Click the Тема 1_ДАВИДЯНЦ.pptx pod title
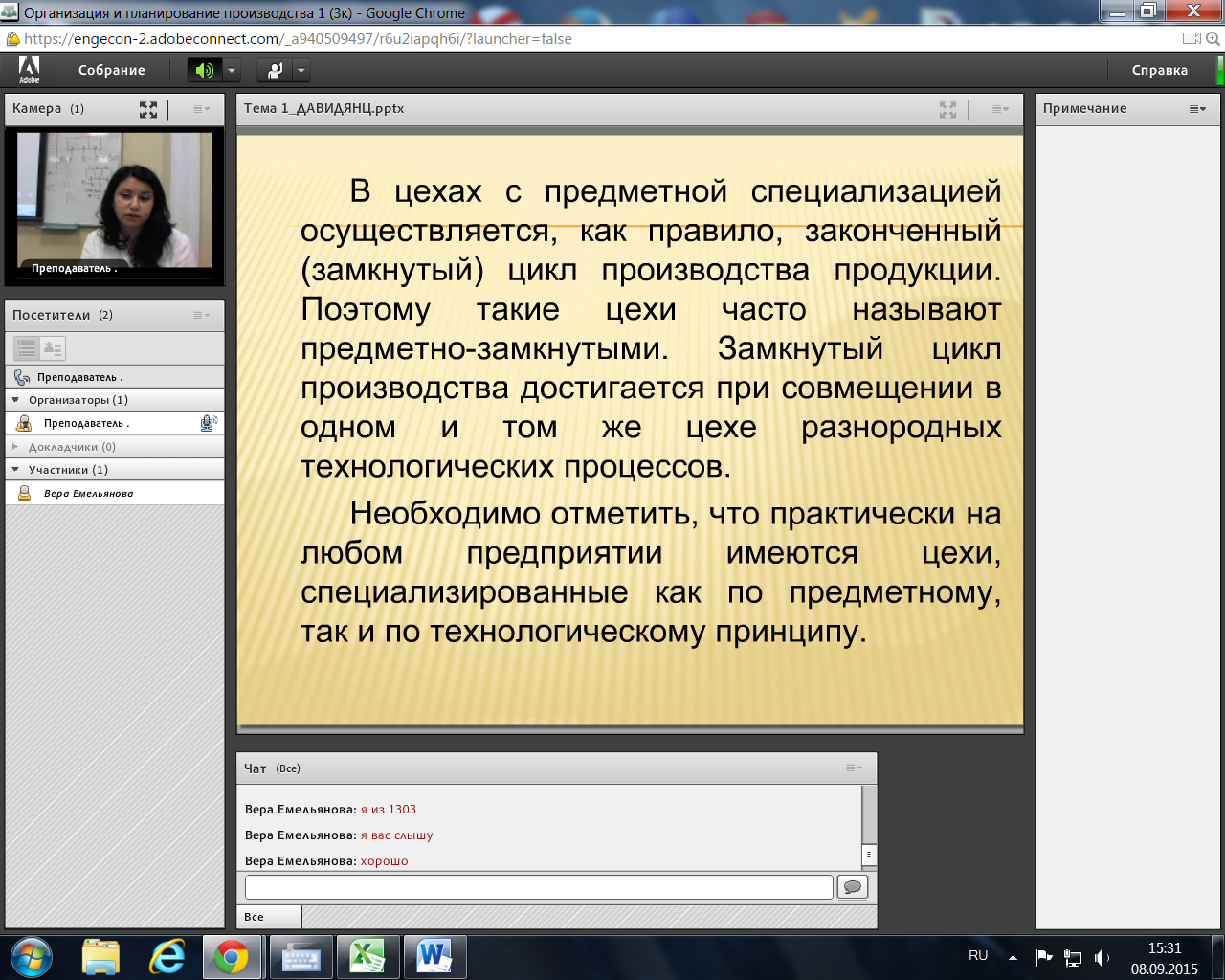Viewport: 1225px width, 980px height. pyautogui.click(x=323, y=109)
